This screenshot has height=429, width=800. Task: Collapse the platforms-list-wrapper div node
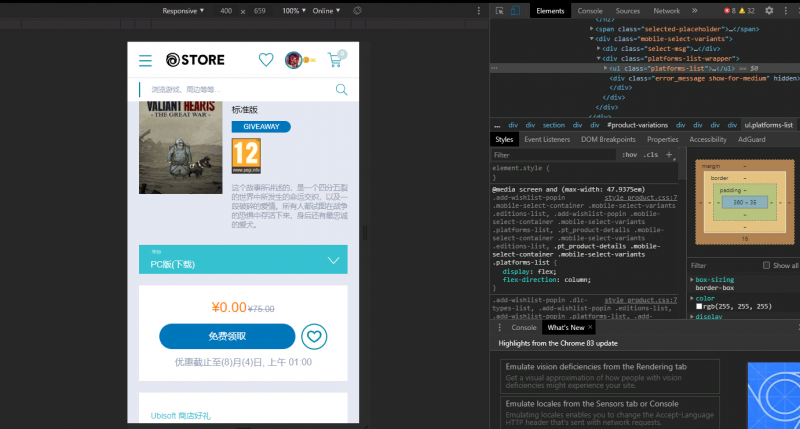tap(599, 59)
